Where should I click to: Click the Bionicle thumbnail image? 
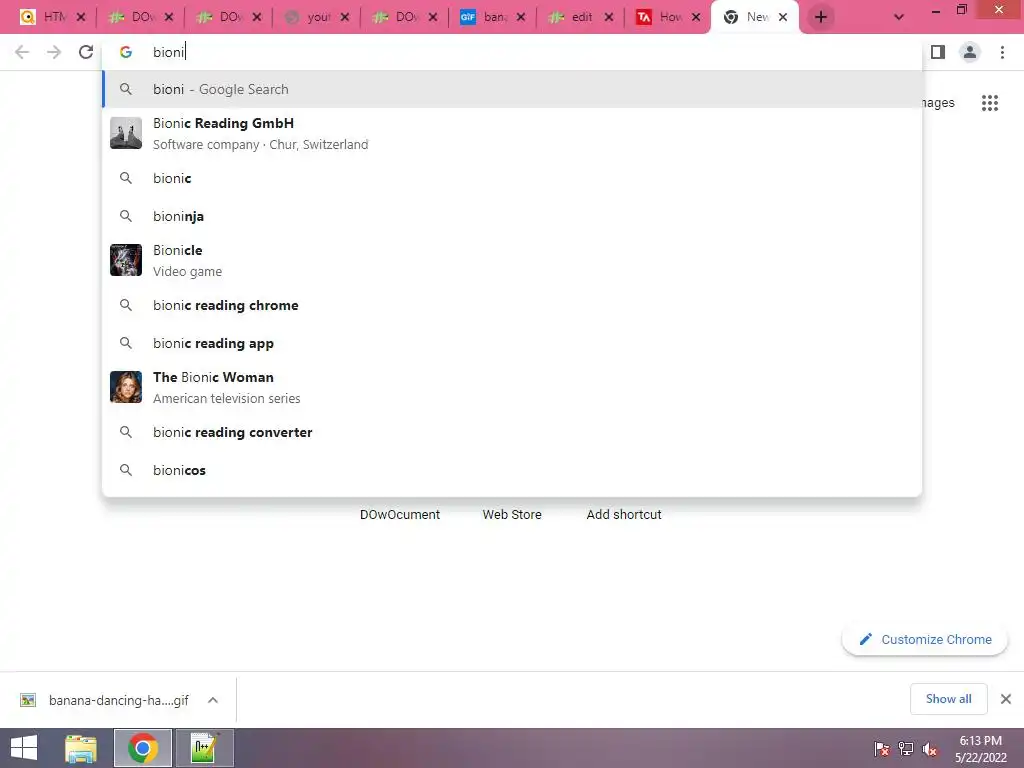pyautogui.click(x=126, y=260)
